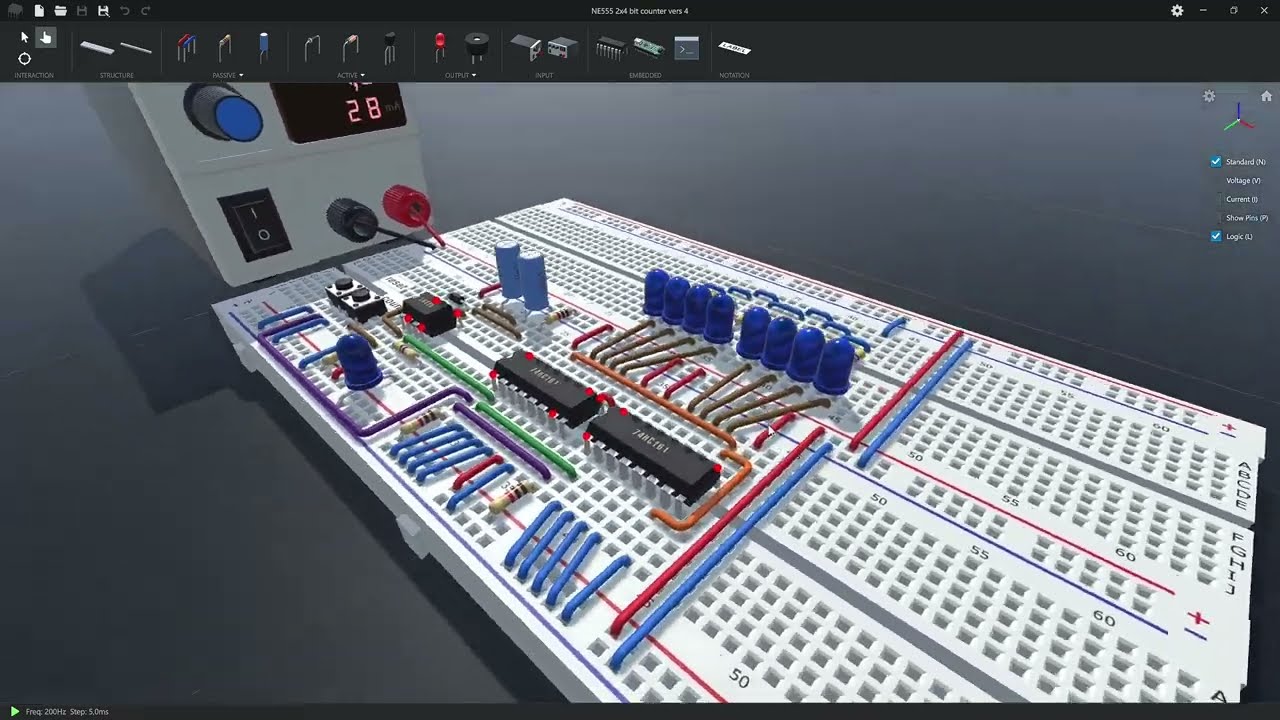Pick the breadboard structure component
Viewport: 1280px width, 720px height.
point(97,47)
